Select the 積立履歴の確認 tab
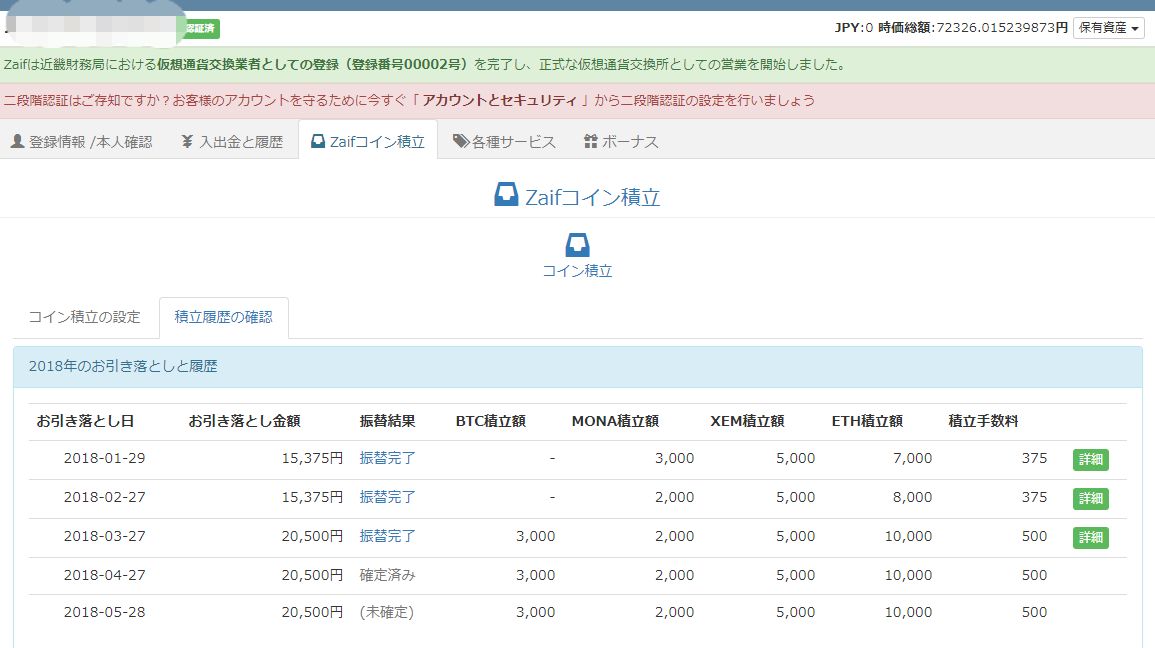1155x648 pixels. coord(223,317)
